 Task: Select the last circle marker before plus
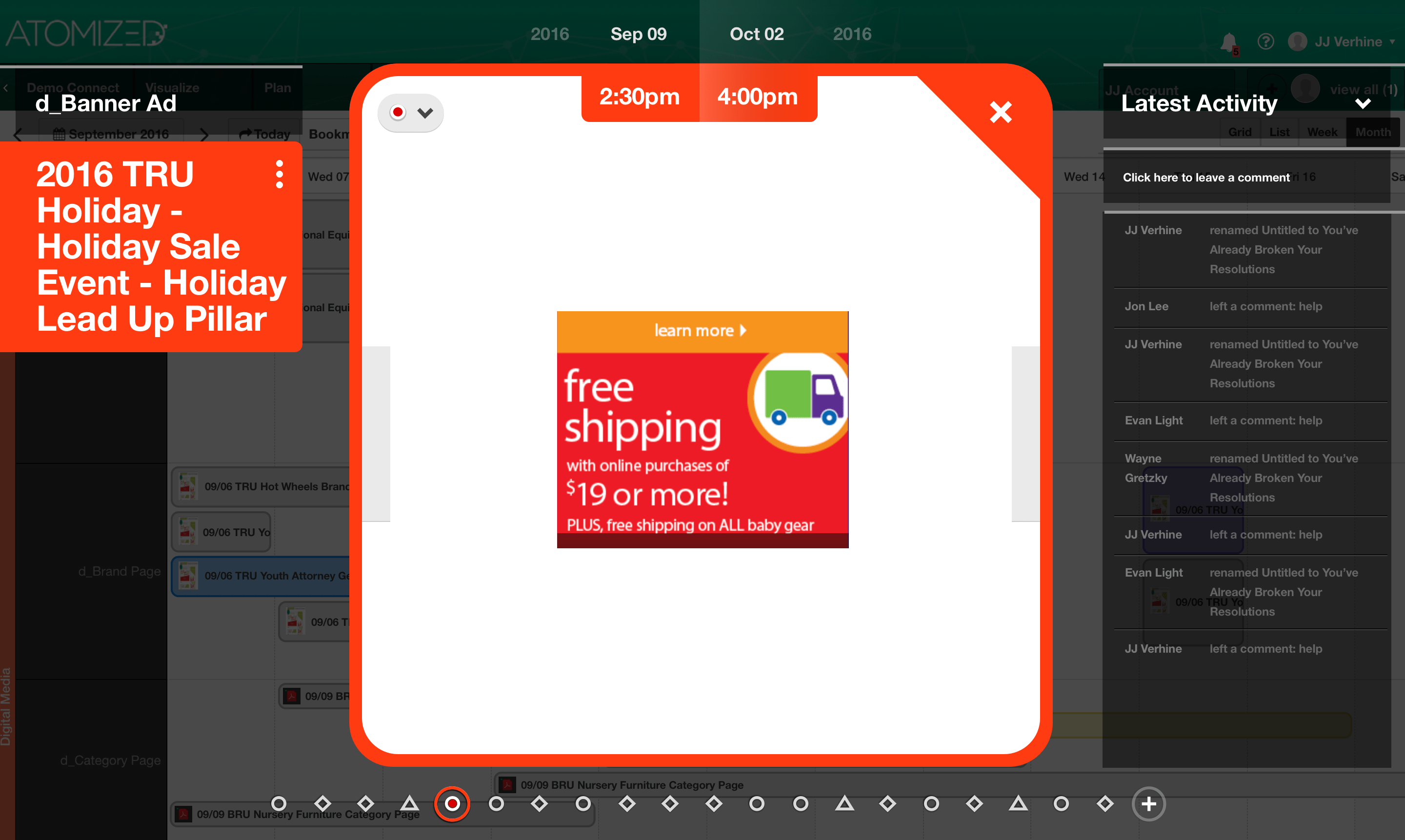point(1061,803)
